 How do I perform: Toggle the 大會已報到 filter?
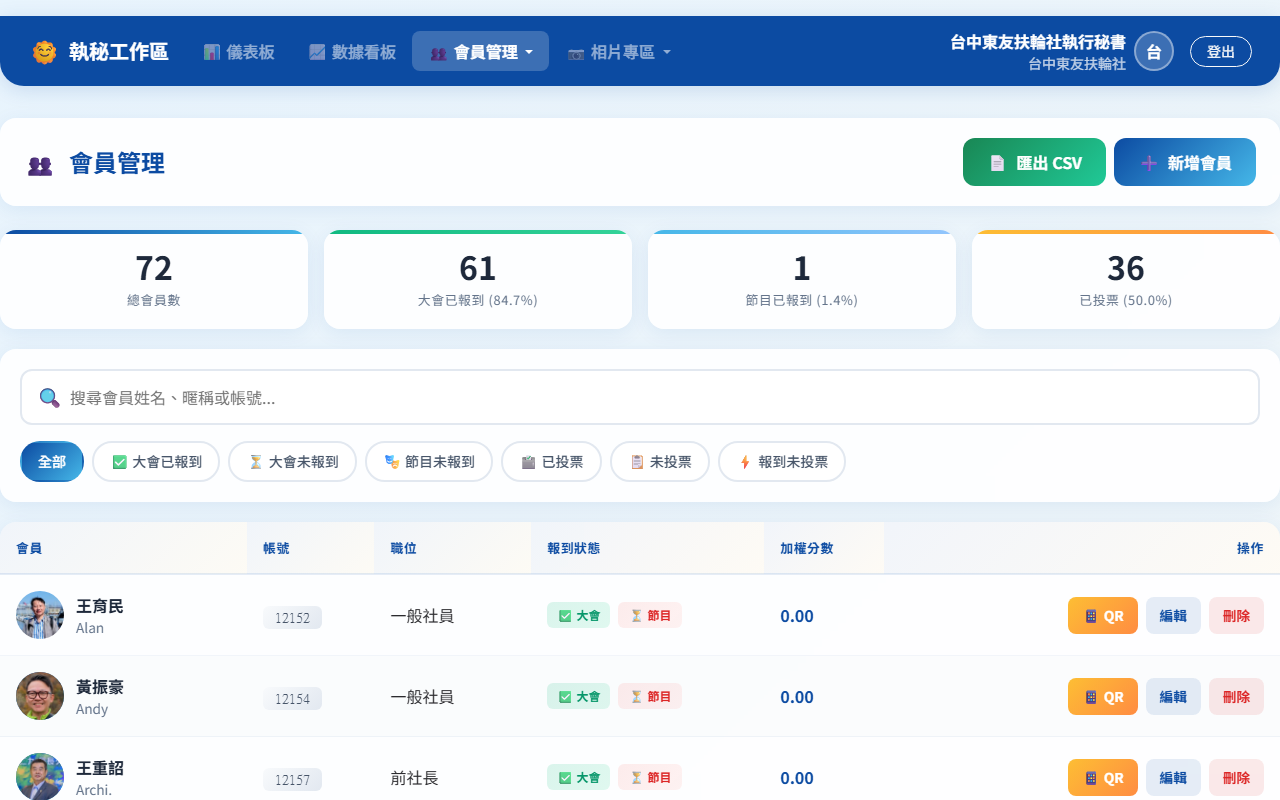pyautogui.click(x=156, y=462)
